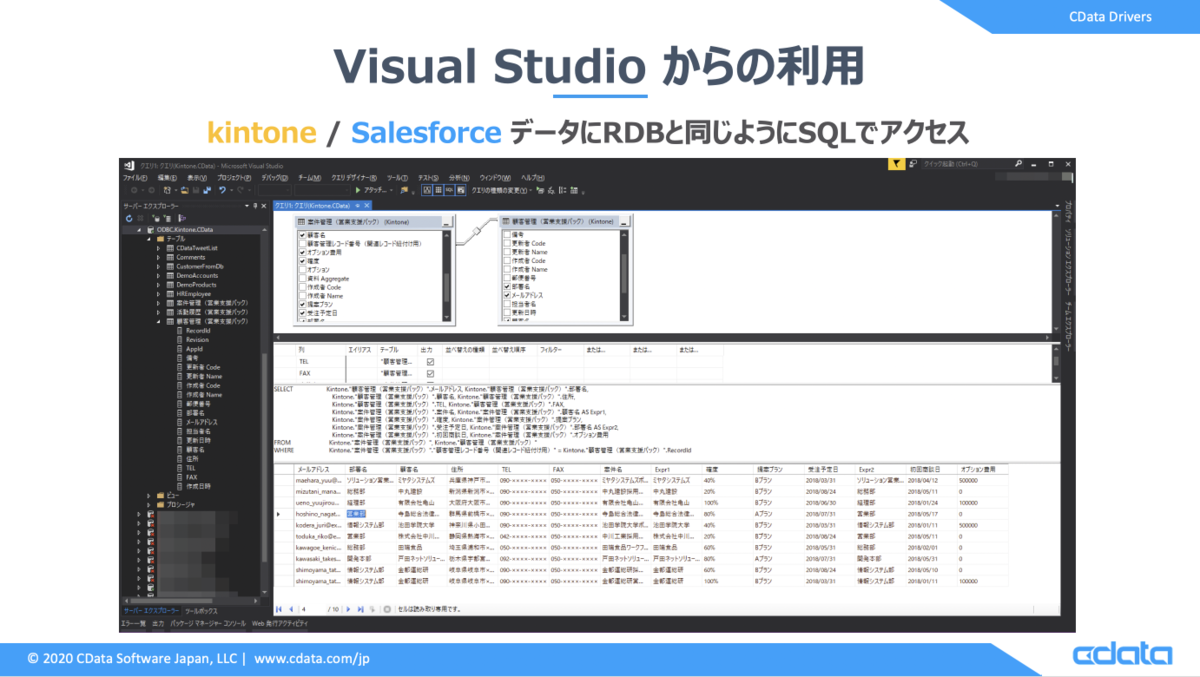Minimize the 案件管理 table box in diagram
Viewport: 1200px width, 677px height.
(446, 222)
